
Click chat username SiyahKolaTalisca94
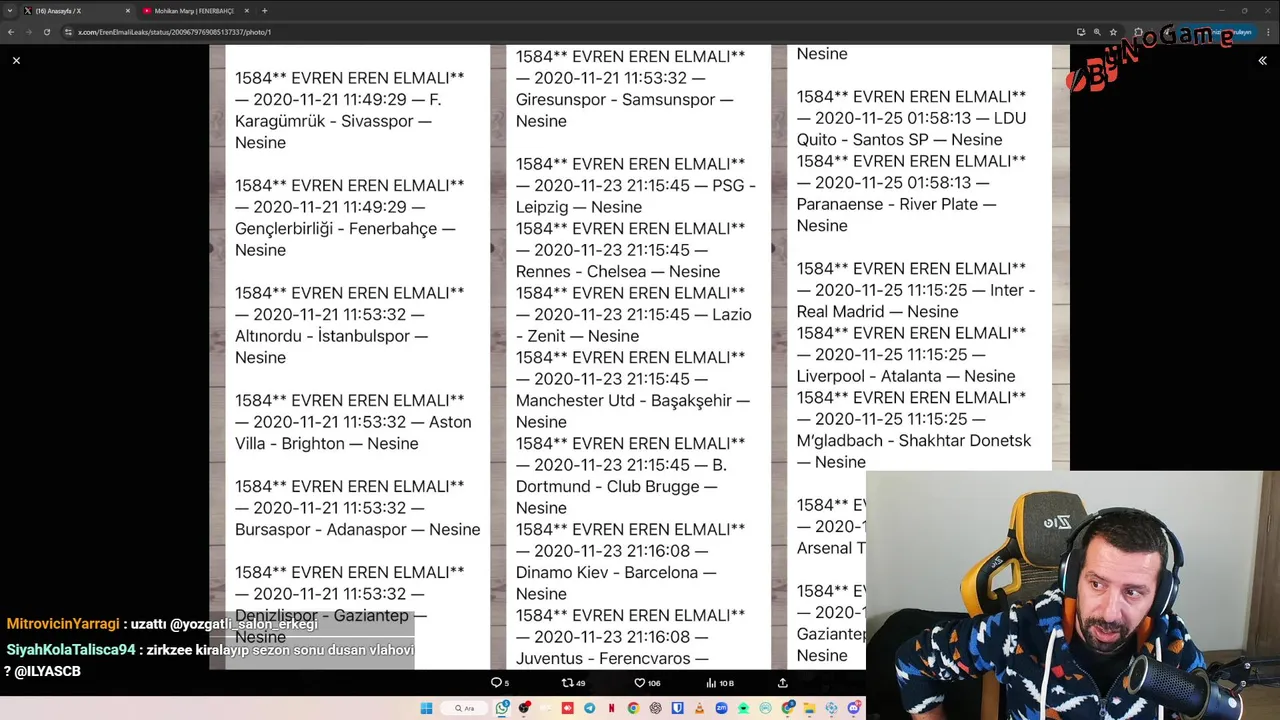pos(71,650)
